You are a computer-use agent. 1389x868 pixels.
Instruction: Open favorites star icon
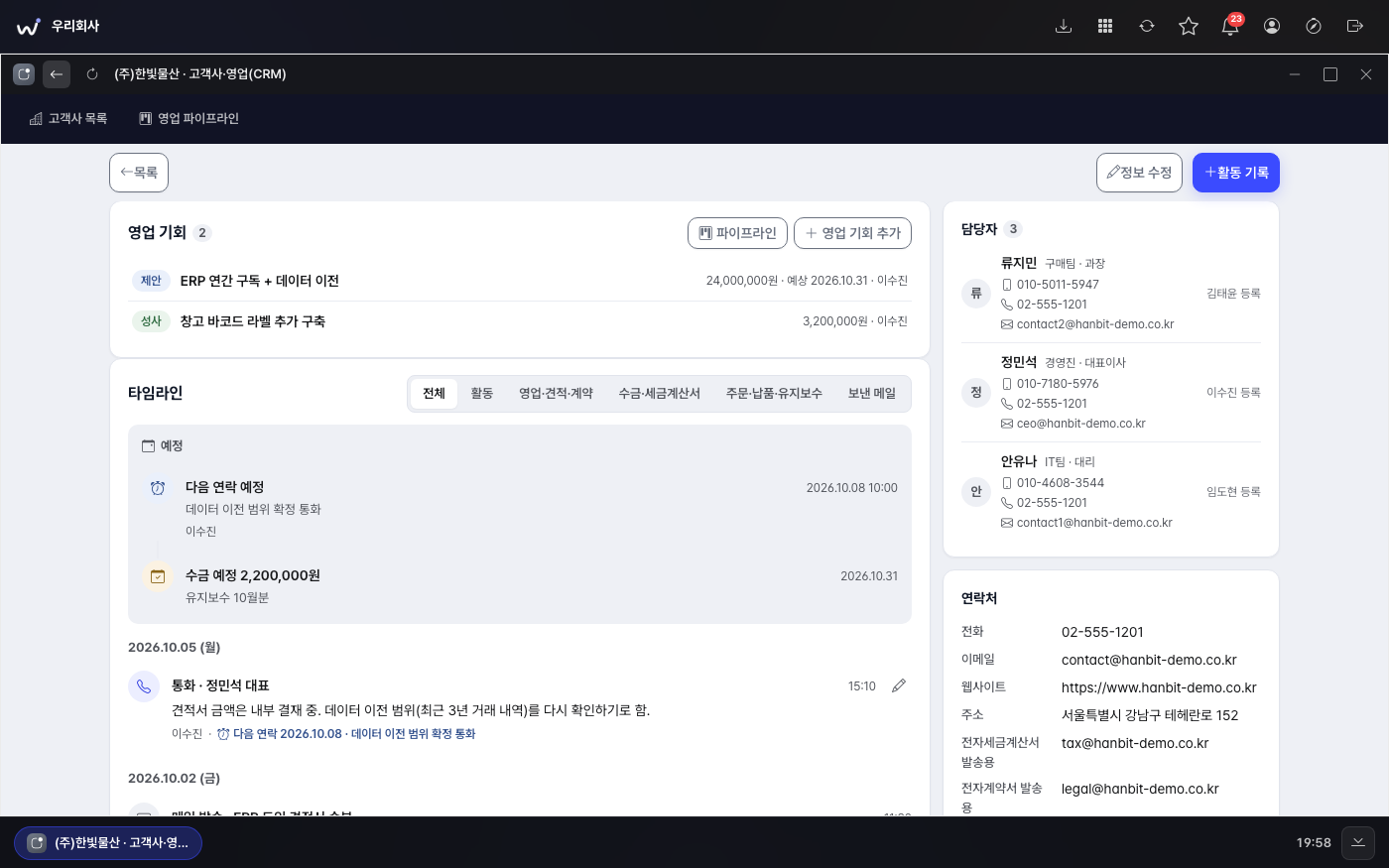coord(1189,26)
